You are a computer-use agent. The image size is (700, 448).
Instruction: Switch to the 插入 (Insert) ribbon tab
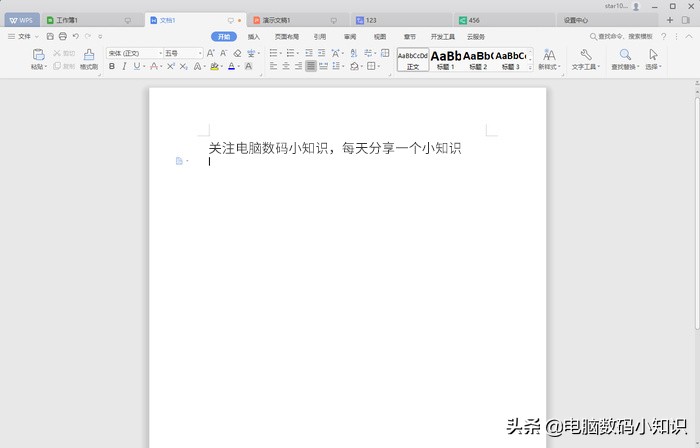(x=254, y=36)
